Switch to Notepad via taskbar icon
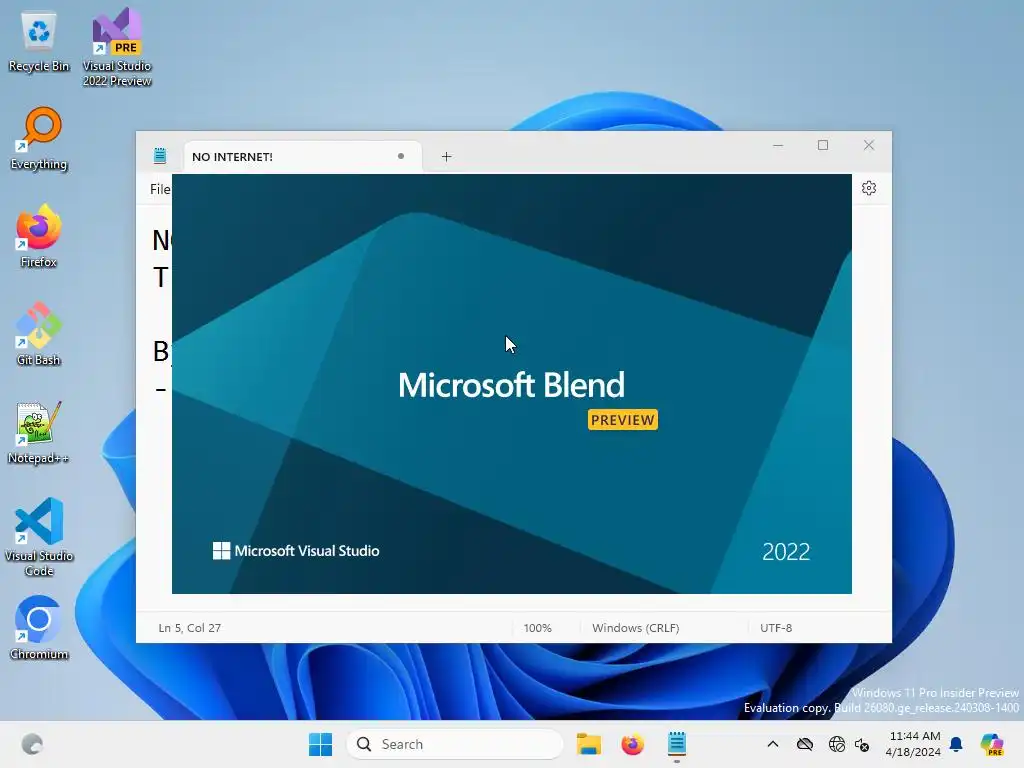Viewport: 1024px width, 768px height. [677, 744]
